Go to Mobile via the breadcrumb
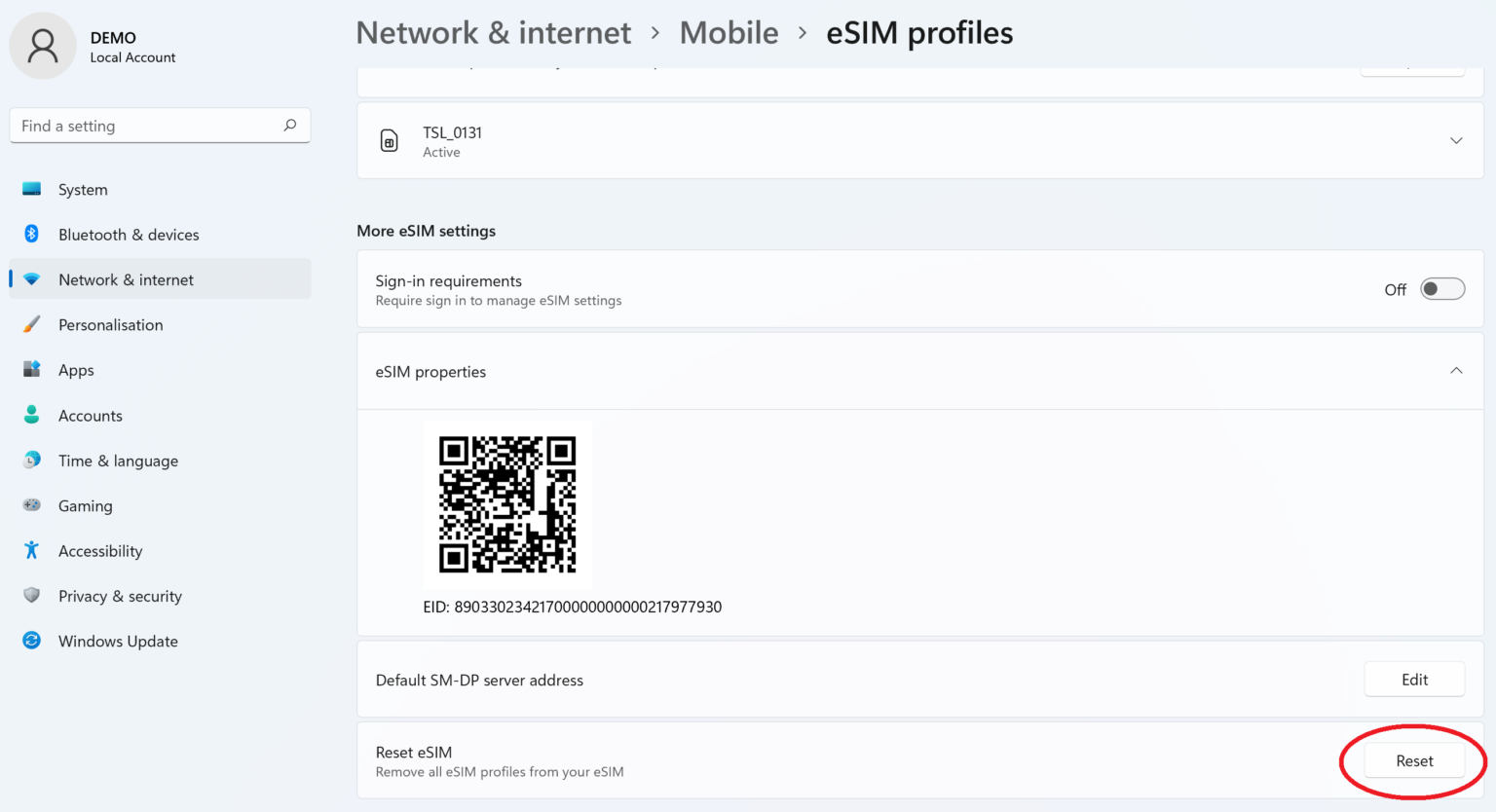This screenshot has height=812, width=1496. pyautogui.click(x=729, y=32)
